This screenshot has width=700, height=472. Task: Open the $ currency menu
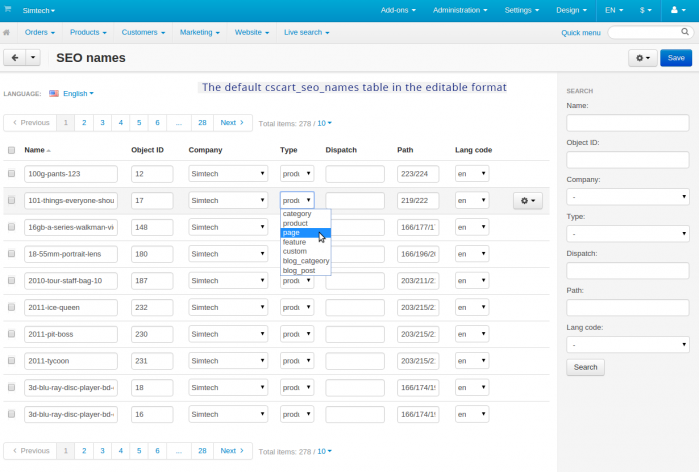(x=646, y=10)
